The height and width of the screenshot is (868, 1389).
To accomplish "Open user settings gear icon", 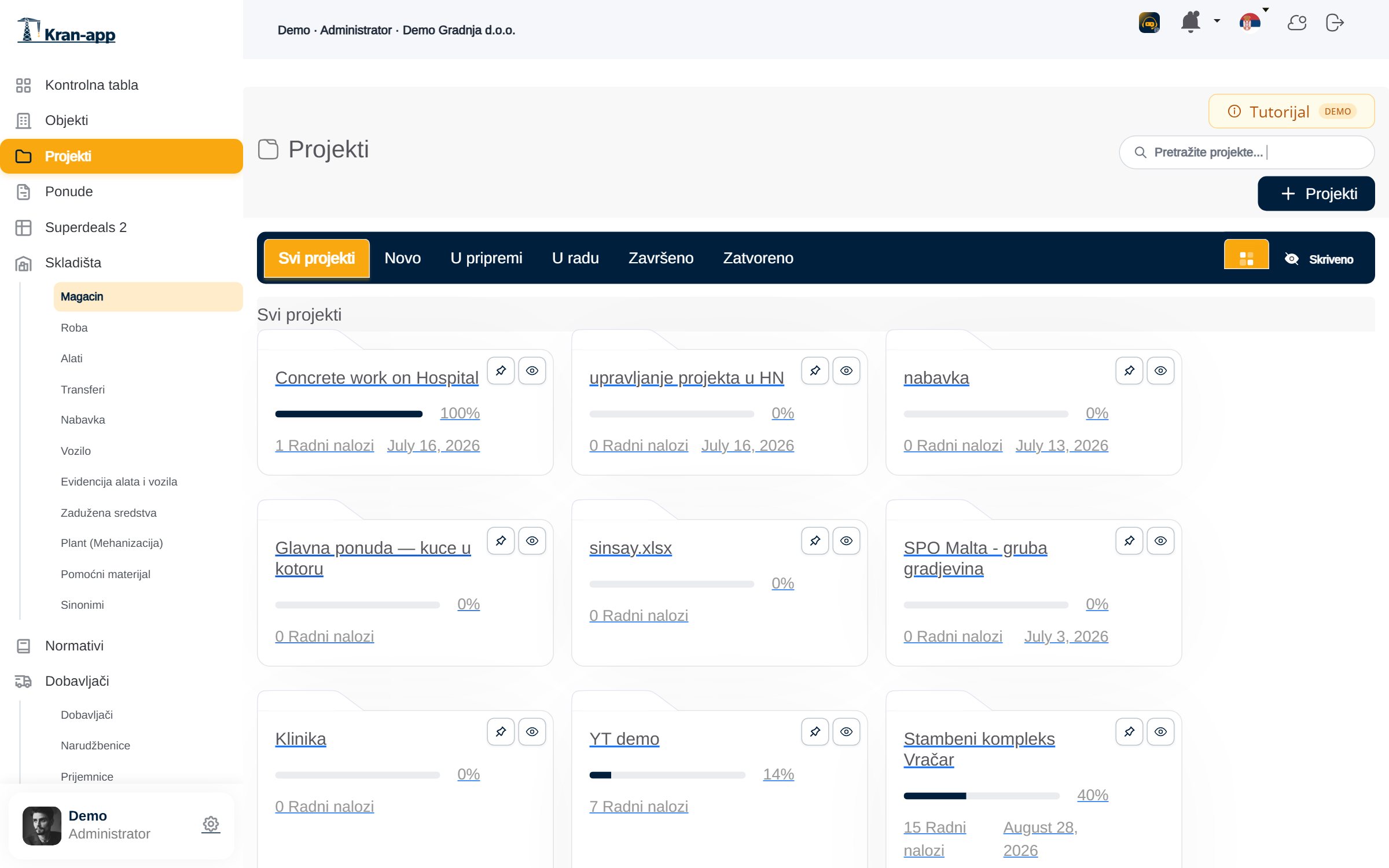I will (211, 824).
